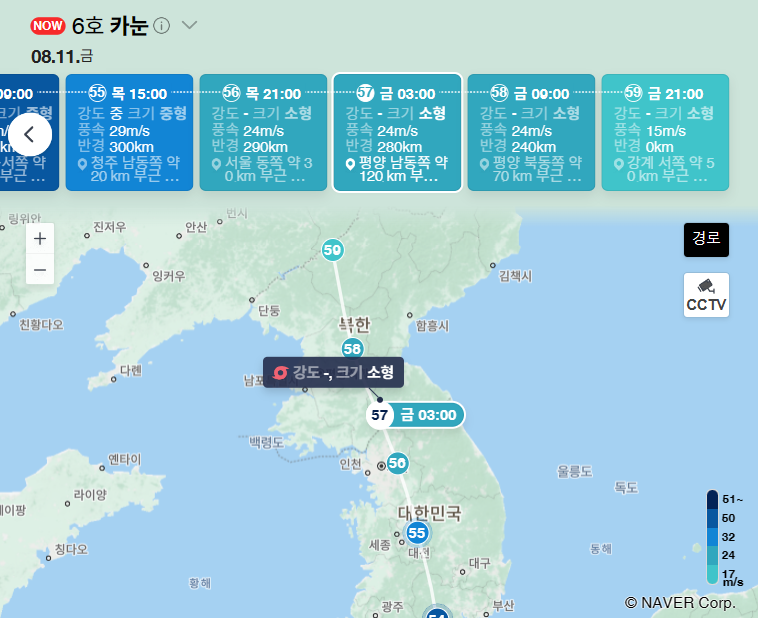Click track marker 59 on map
758x618 pixels.
[333, 250]
